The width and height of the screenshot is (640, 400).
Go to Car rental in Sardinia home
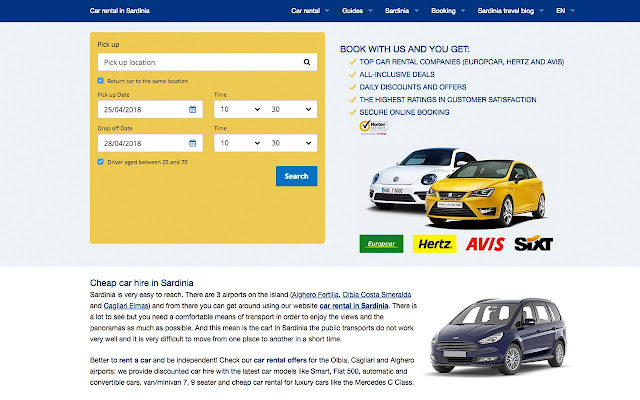point(120,11)
